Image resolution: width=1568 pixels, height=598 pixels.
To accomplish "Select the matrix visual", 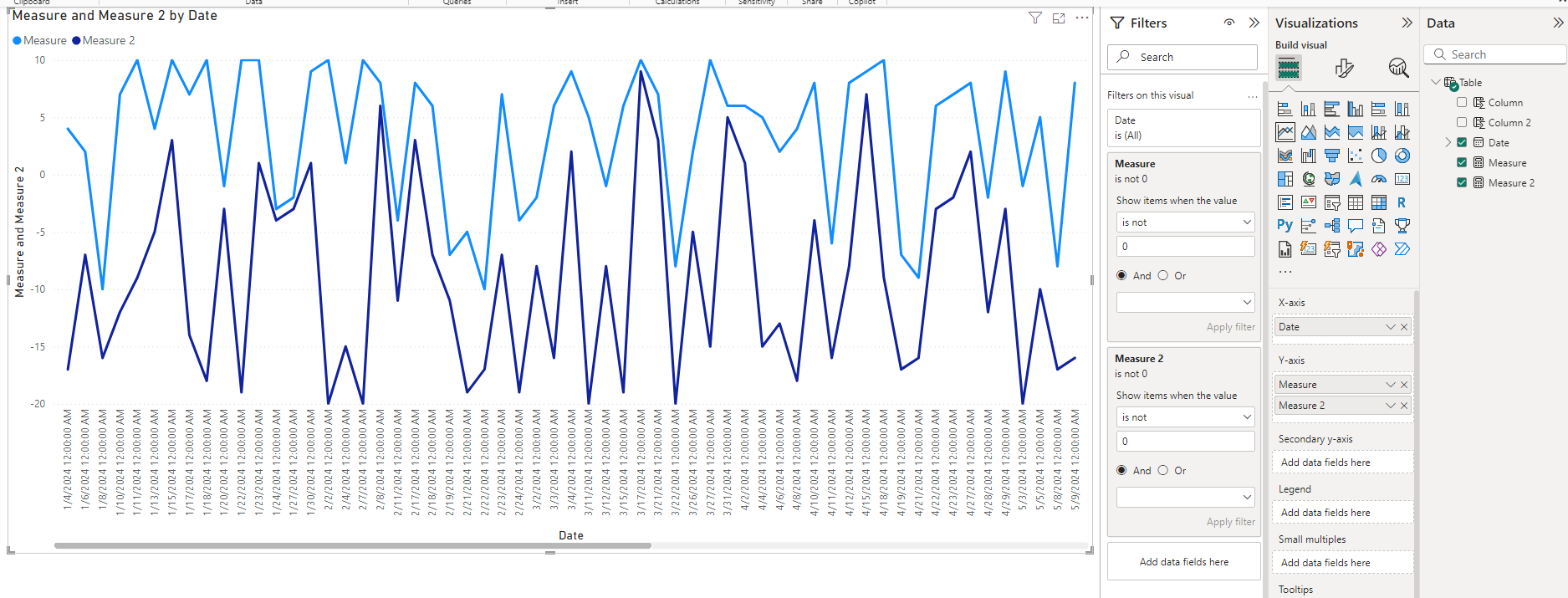I will click(x=1379, y=202).
